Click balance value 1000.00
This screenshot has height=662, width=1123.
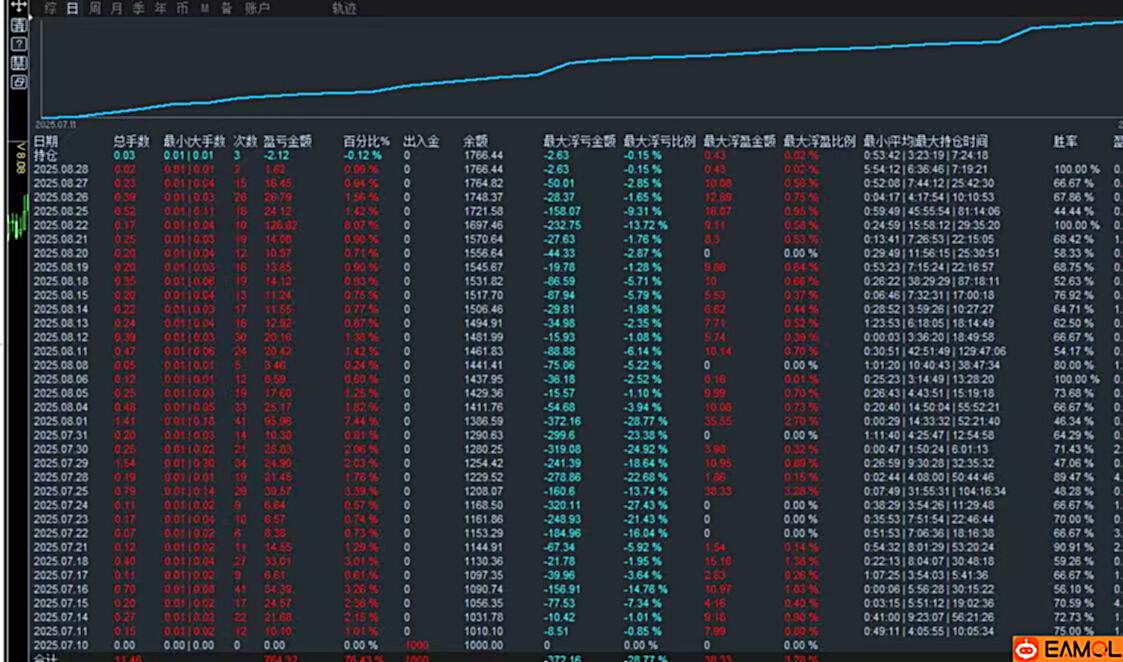pos(483,646)
